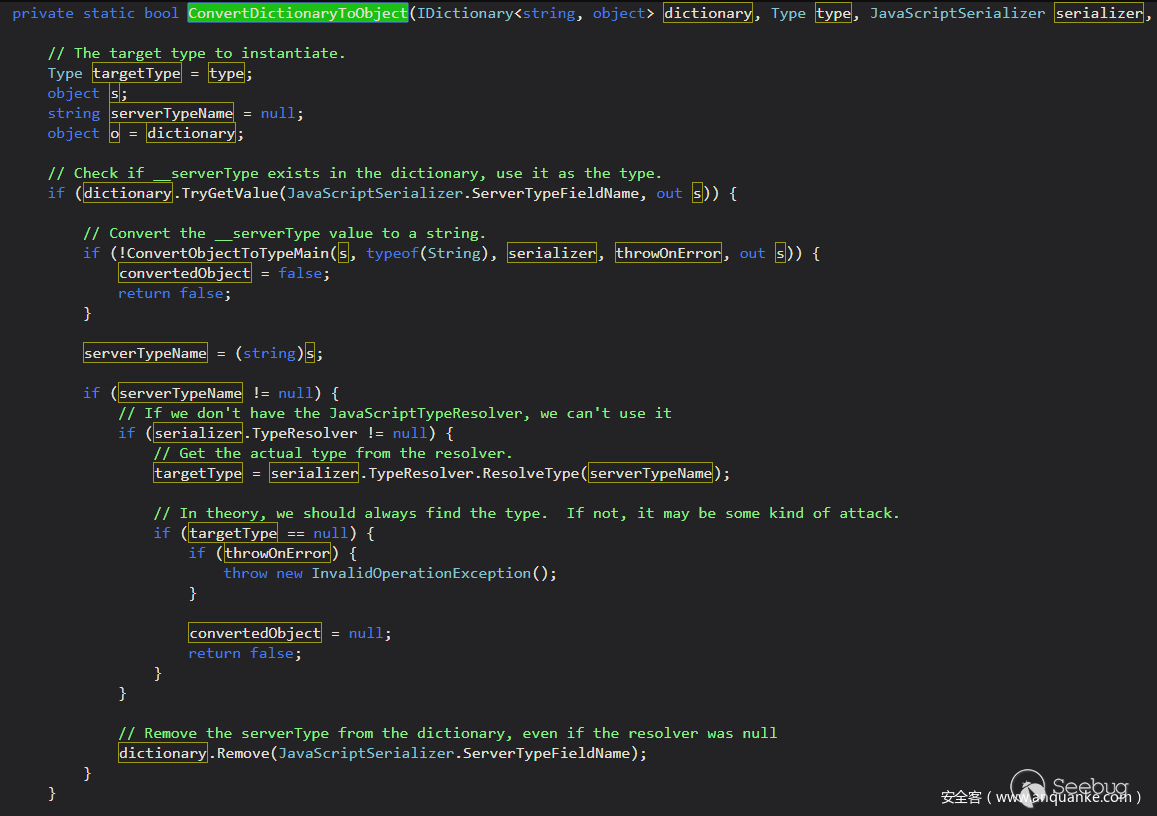Click the typeof(String) expression
1157x816 pixels.
[427, 253]
